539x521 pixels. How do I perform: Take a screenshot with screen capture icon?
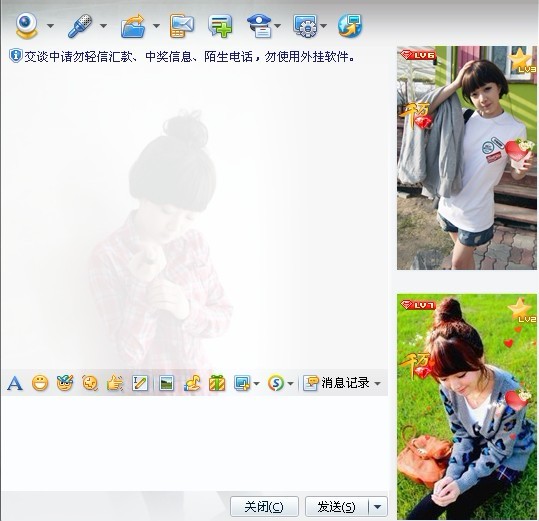242,383
